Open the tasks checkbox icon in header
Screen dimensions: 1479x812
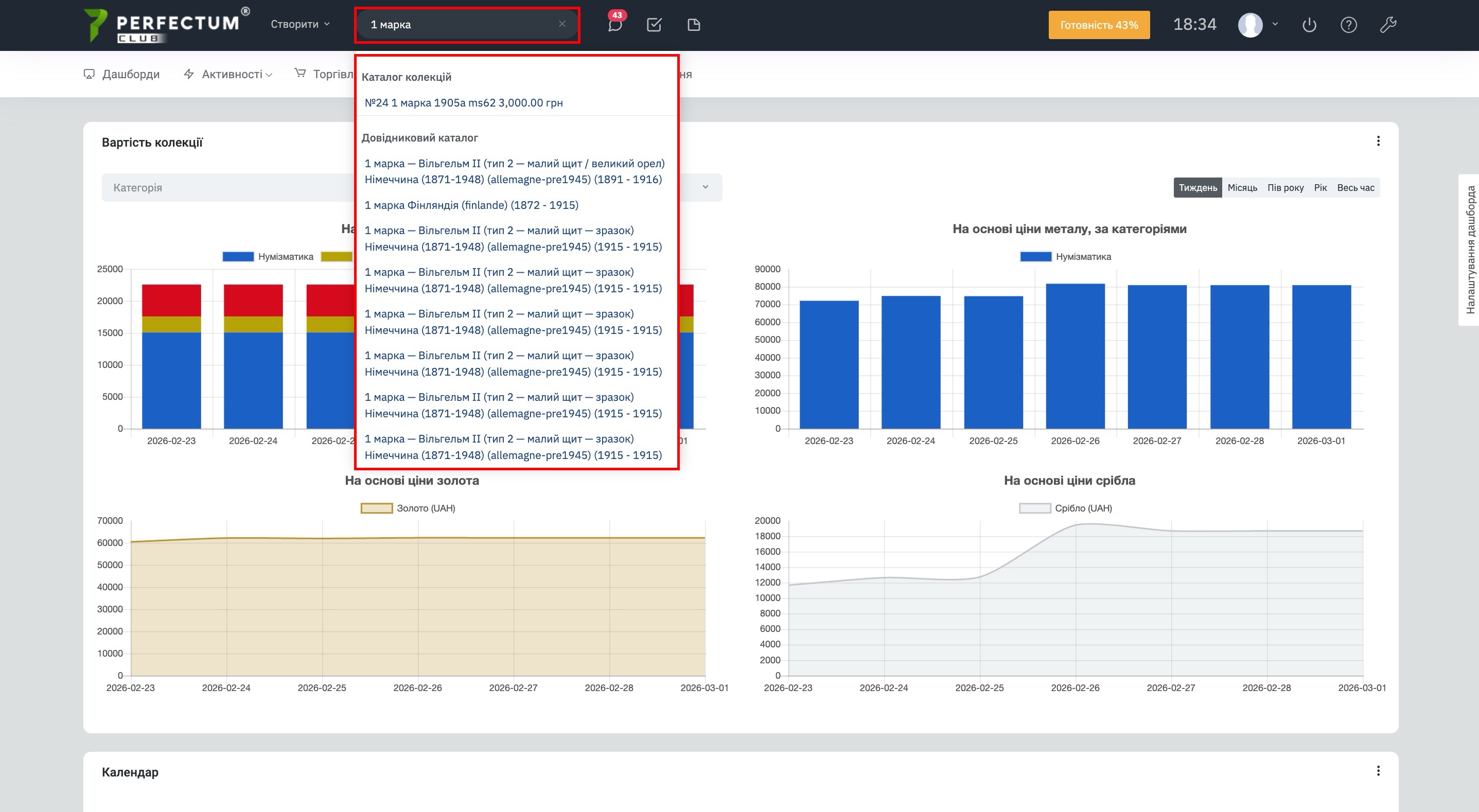point(654,25)
